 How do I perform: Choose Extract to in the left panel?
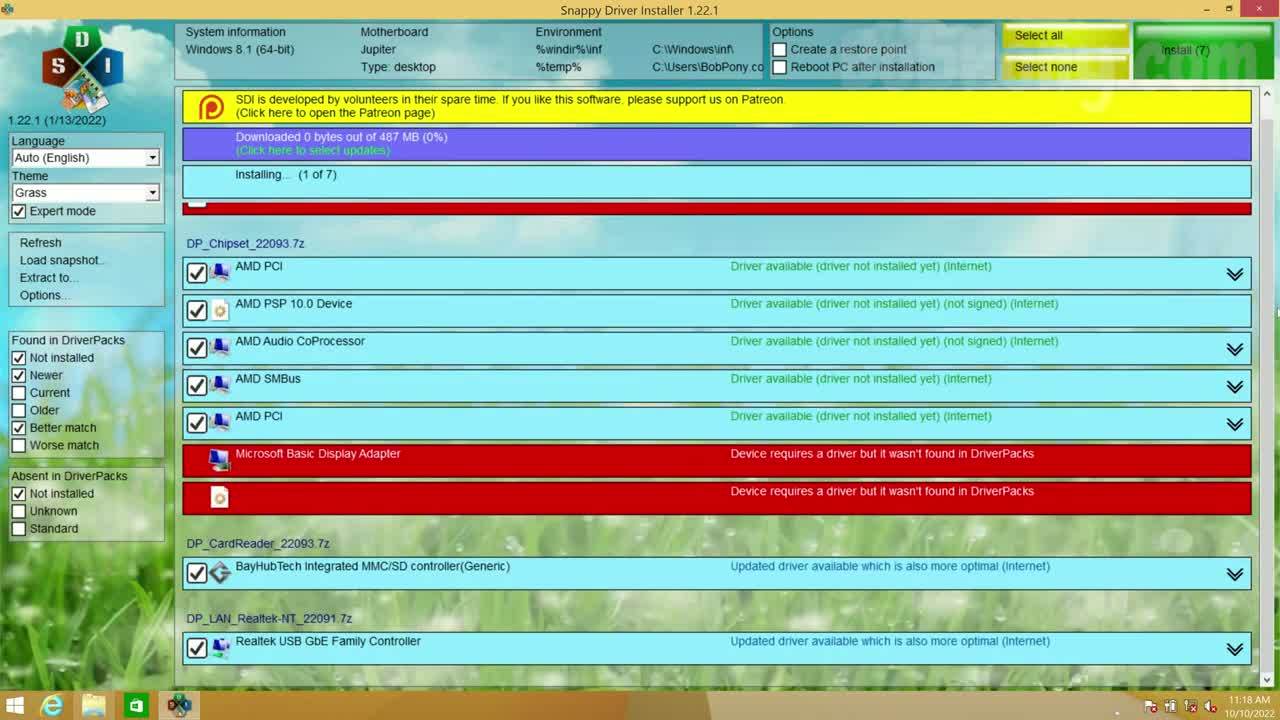tap(49, 278)
